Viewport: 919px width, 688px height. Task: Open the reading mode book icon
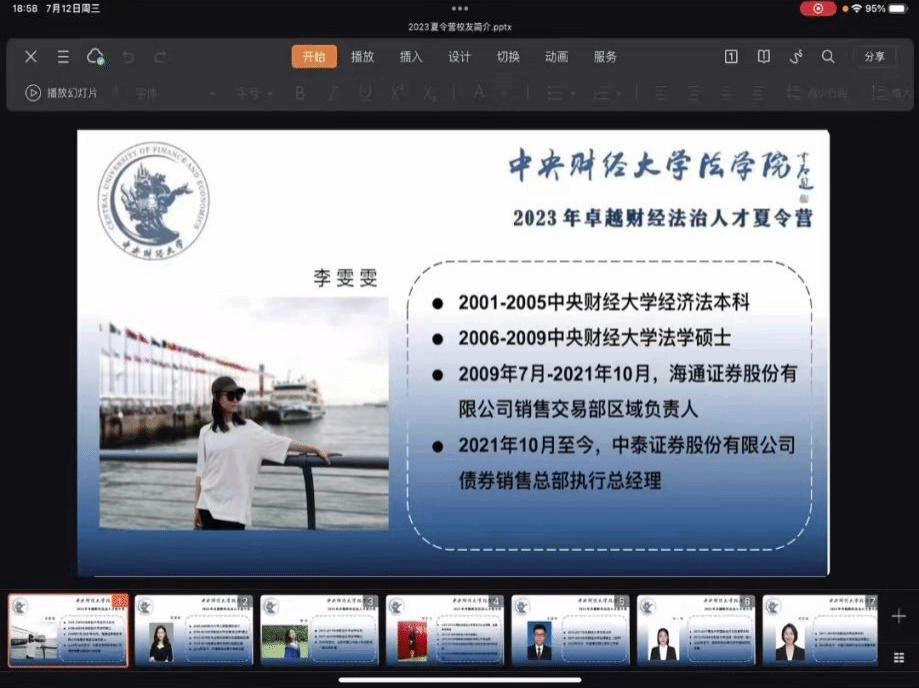[x=764, y=57]
